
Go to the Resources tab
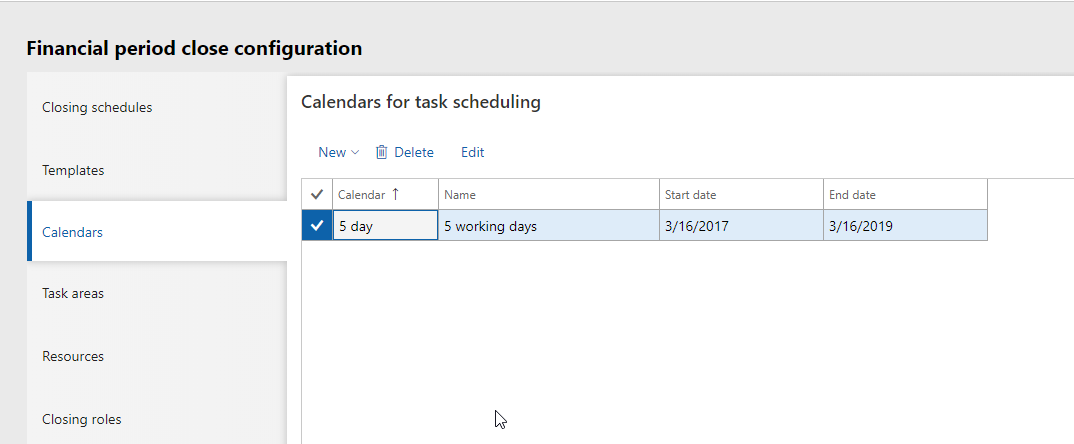[x=73, y=356]
